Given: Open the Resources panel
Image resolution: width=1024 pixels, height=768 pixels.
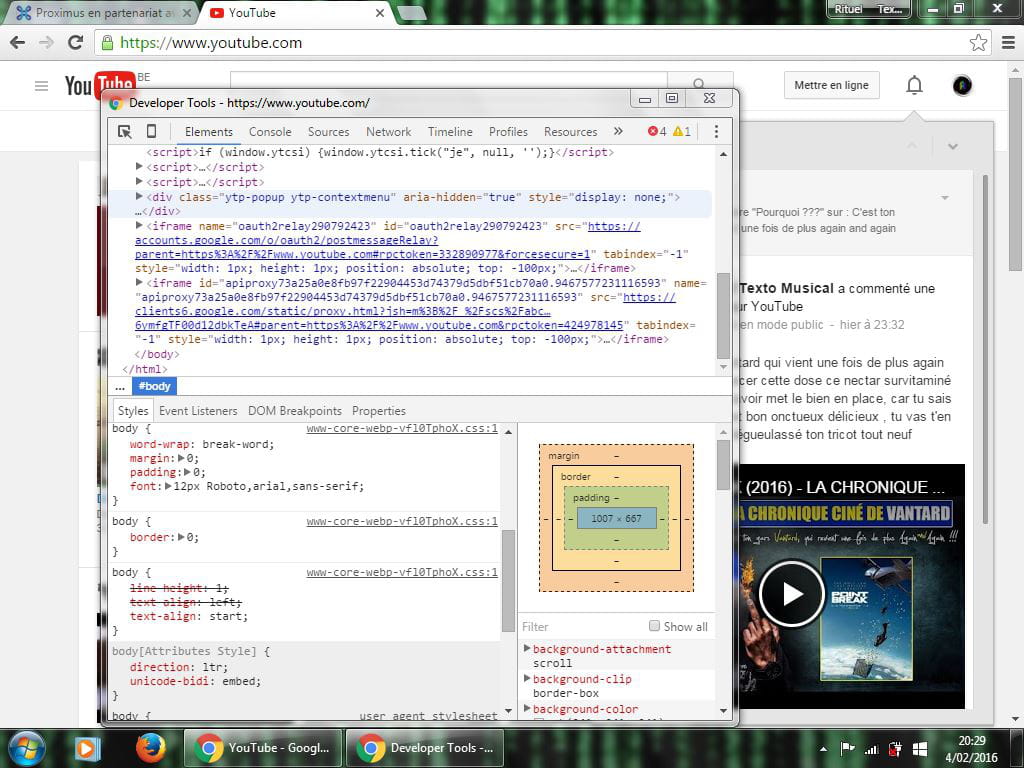Looking at the screenshot, I should coord(570,132).
